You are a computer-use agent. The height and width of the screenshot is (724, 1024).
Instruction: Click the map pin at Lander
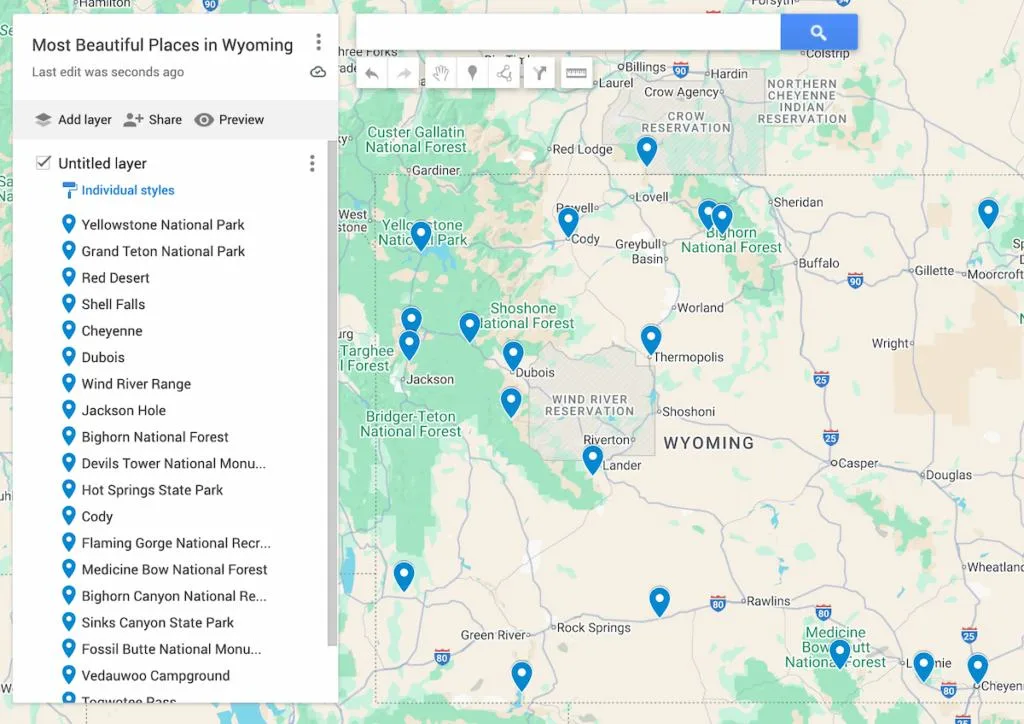point(592,460)
